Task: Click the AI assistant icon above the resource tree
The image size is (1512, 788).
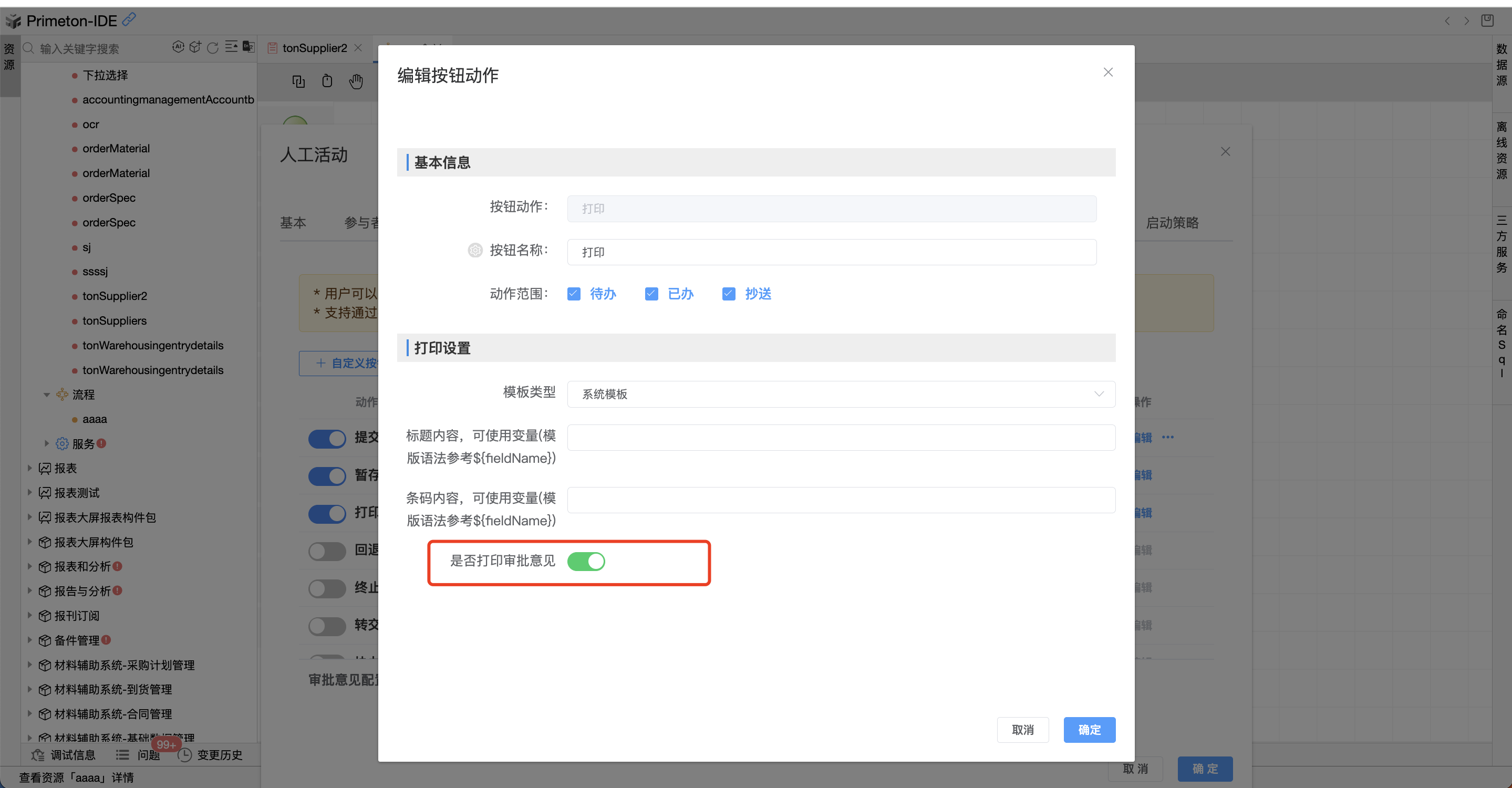Action: pos(179,47)
